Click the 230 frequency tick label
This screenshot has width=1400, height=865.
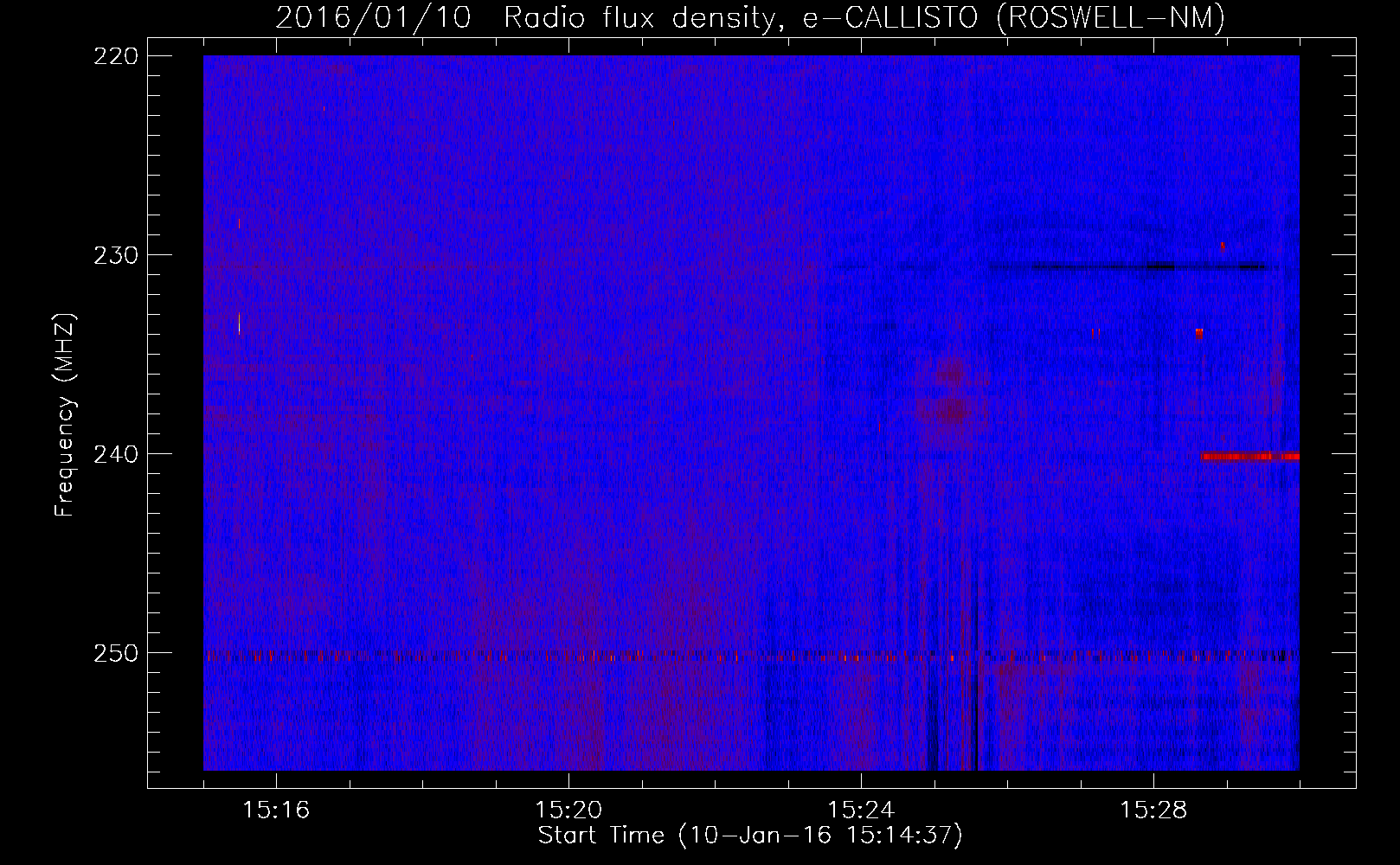pos(115,255)
